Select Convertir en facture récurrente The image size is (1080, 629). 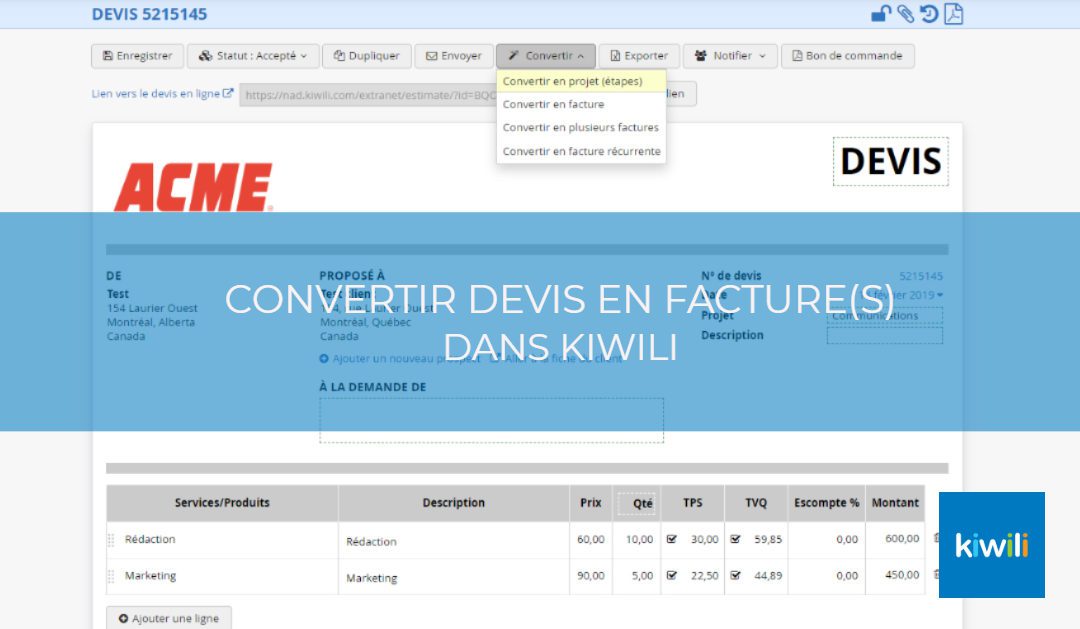point(581,151)
